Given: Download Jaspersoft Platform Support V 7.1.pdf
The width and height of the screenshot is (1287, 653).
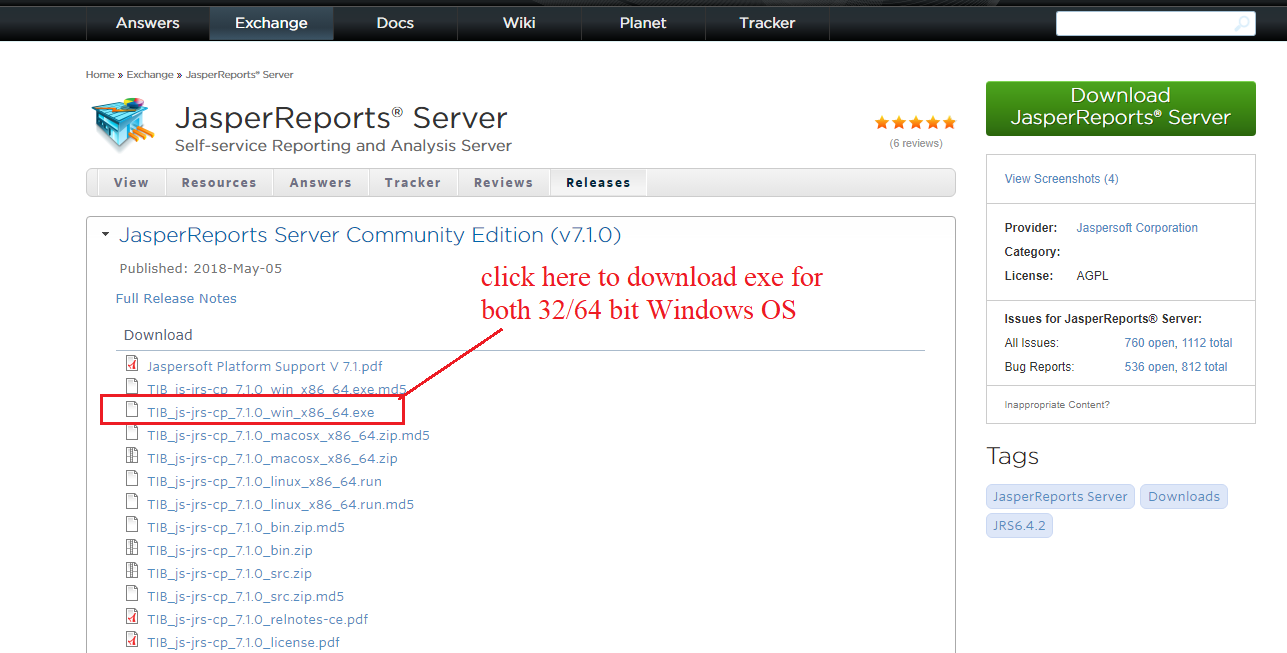Looking at the screenshot, I should click(x=264, y=366).
